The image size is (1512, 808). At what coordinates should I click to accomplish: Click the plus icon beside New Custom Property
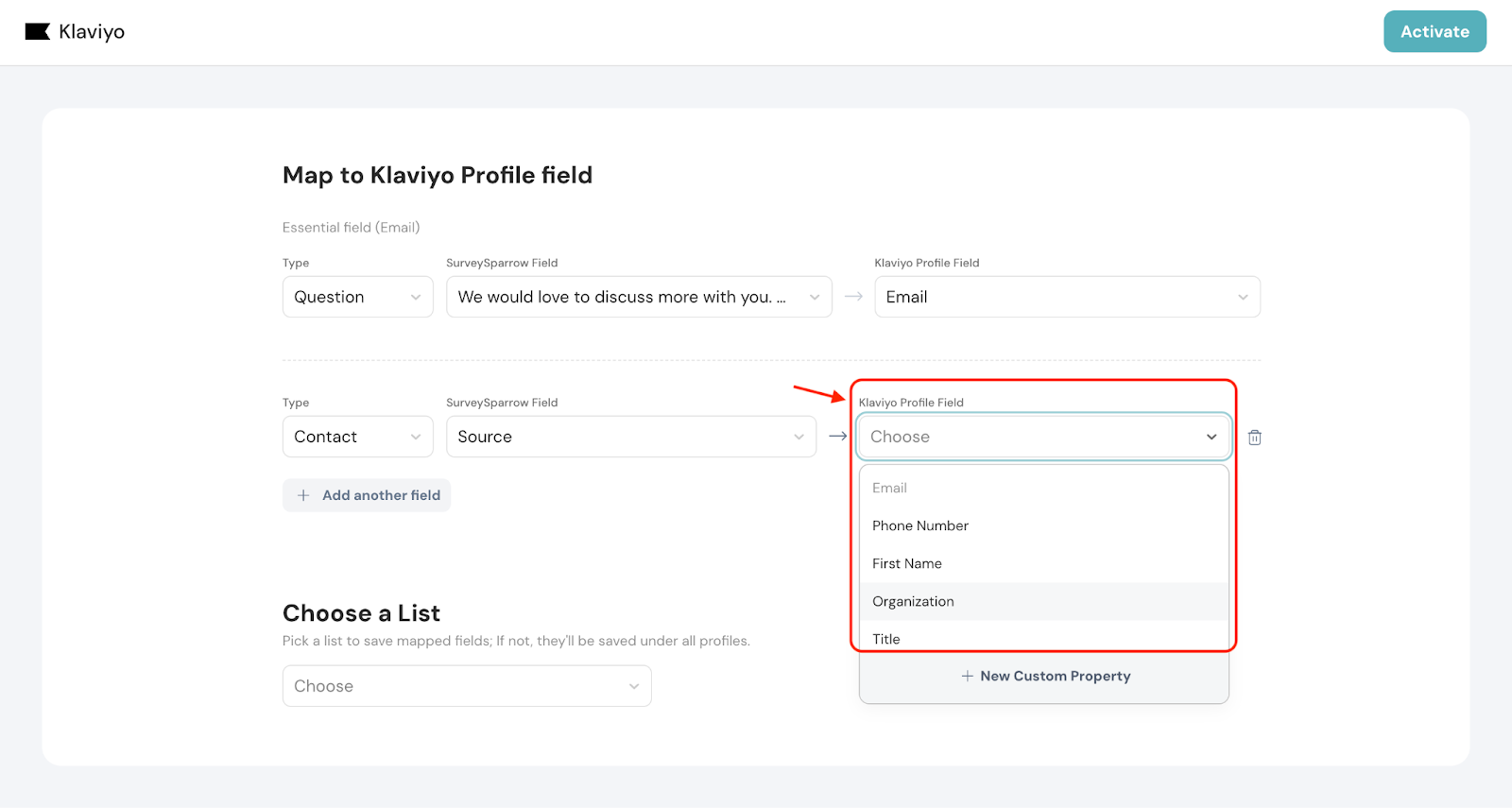(967, 677)
